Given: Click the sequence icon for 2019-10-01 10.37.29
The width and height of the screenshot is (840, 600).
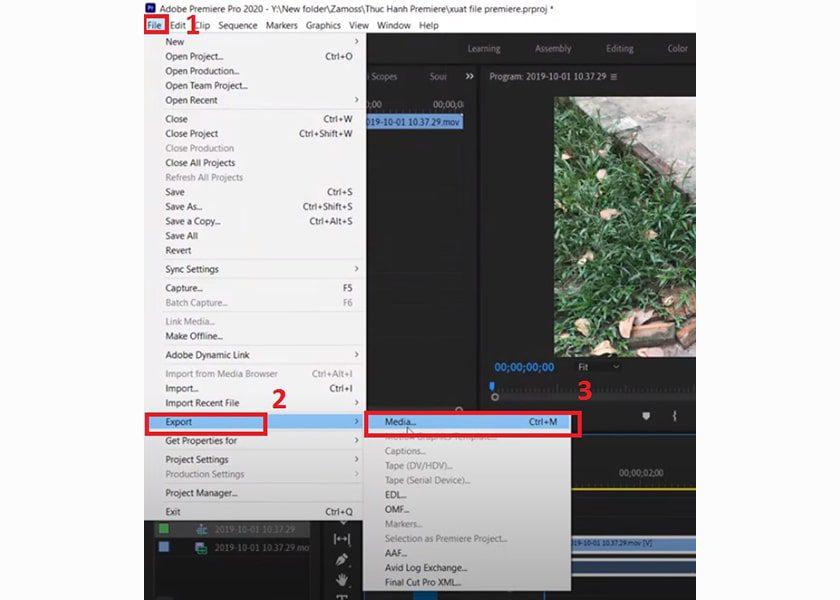Looking at the screenshot, I should click(201, 530).
